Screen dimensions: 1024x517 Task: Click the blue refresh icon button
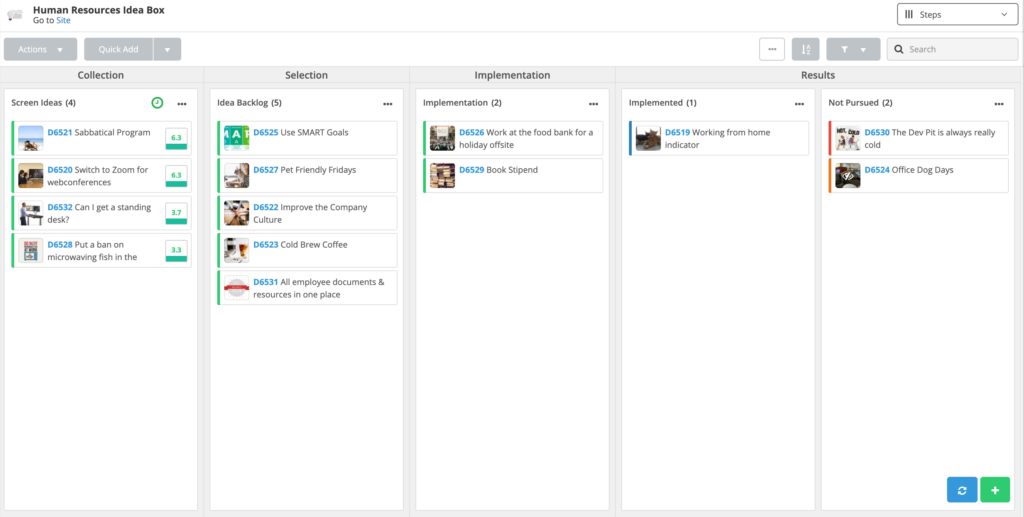[x=962, y=490]
